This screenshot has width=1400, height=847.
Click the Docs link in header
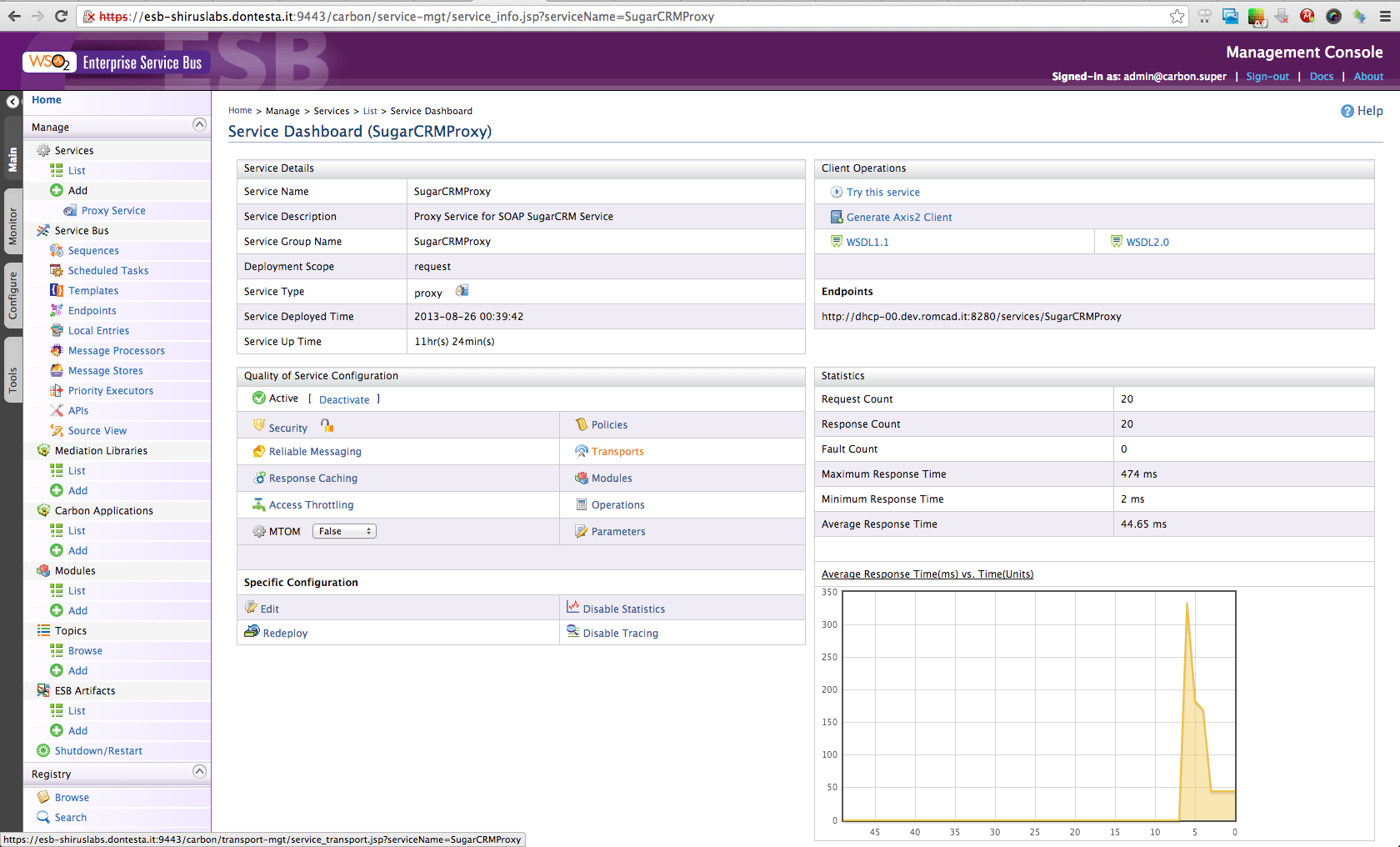pyautogui.click(x=1322, y=77)
